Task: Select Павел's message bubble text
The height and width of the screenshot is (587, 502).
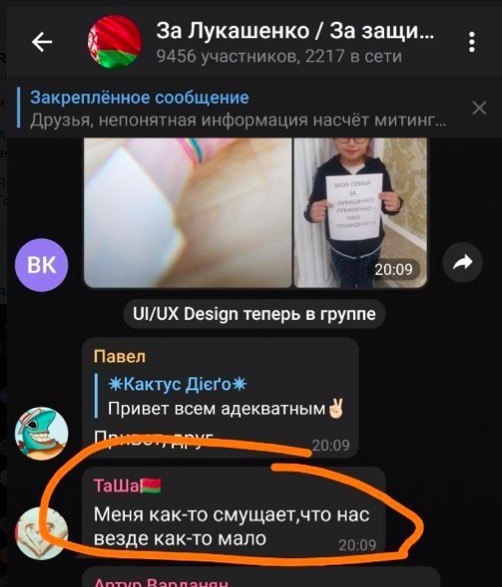Action: click(x=153, y=437)
